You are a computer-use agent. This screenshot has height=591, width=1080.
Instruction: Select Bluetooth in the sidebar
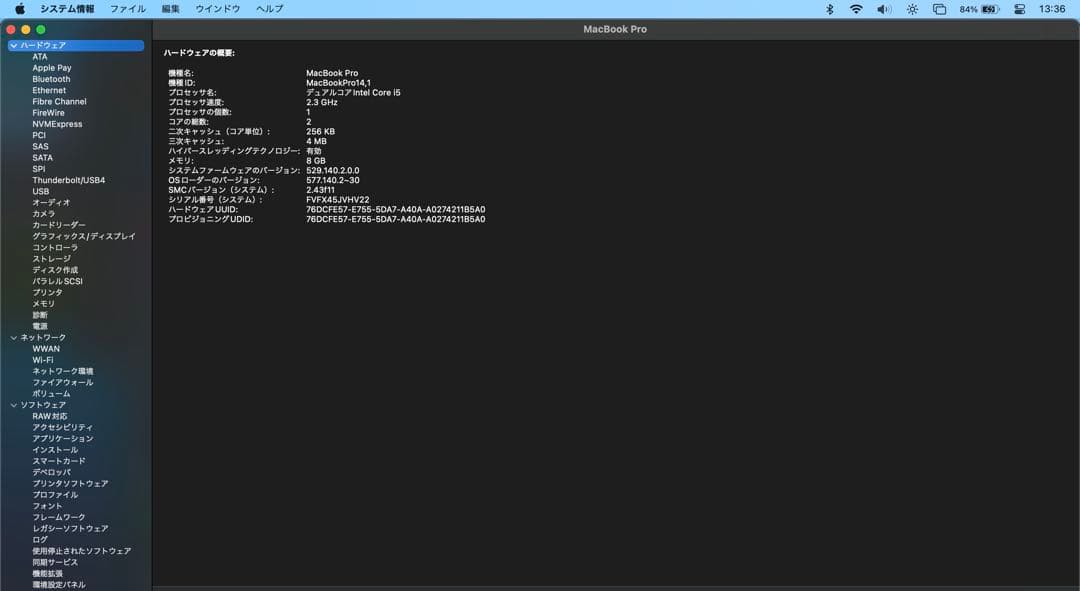(51, 79)
